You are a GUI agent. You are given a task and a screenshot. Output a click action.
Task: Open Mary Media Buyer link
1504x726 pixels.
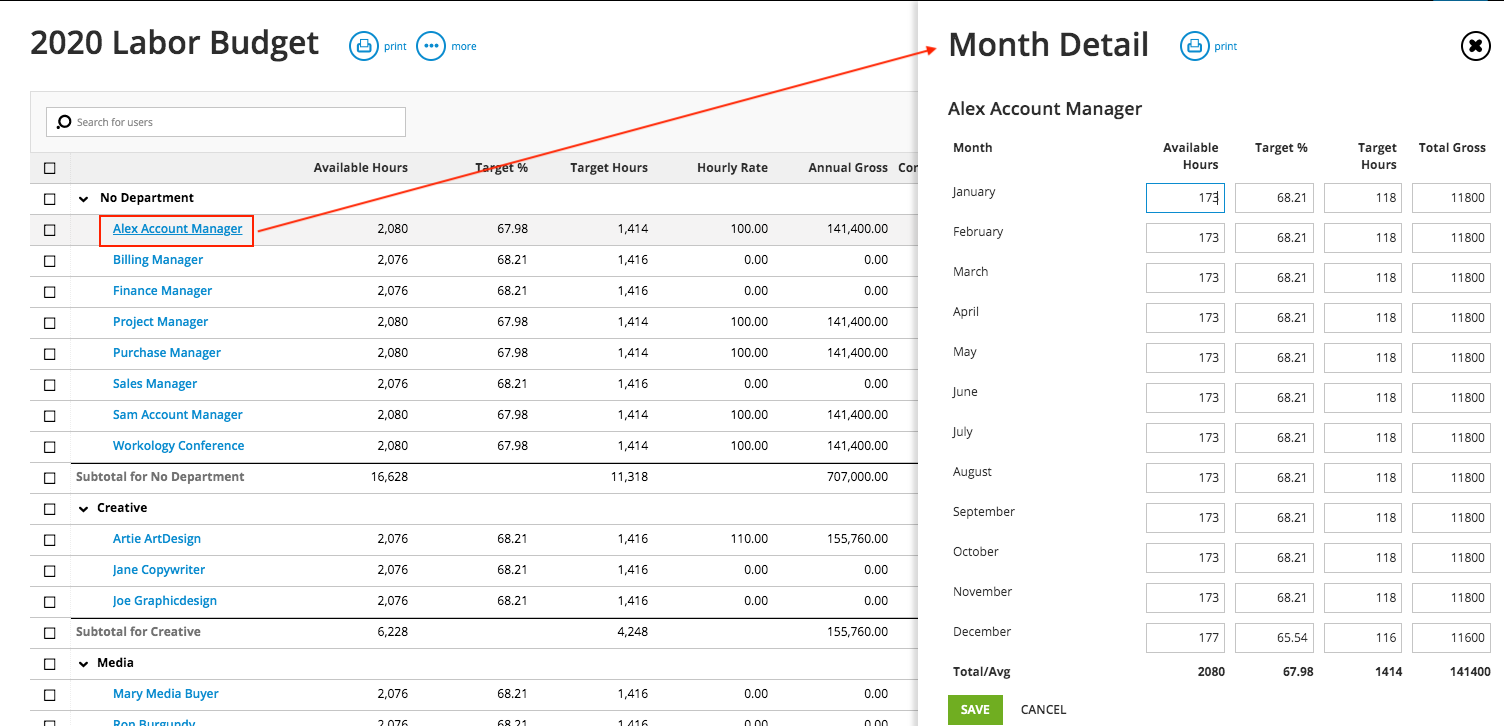pos(166,694)
